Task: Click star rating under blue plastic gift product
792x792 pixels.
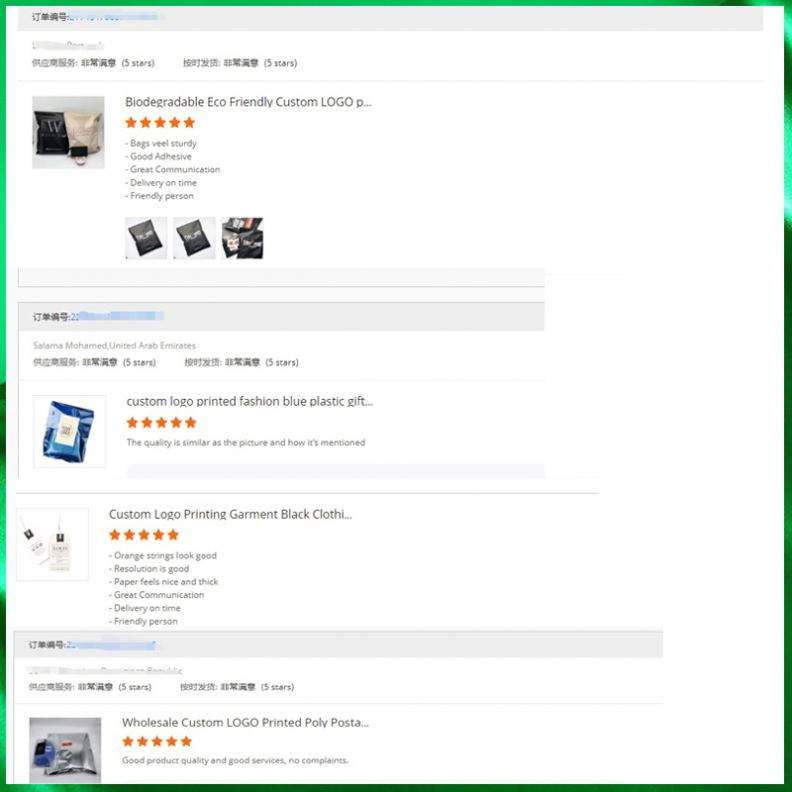Action: pyautogui.click(x=162, y=423)
